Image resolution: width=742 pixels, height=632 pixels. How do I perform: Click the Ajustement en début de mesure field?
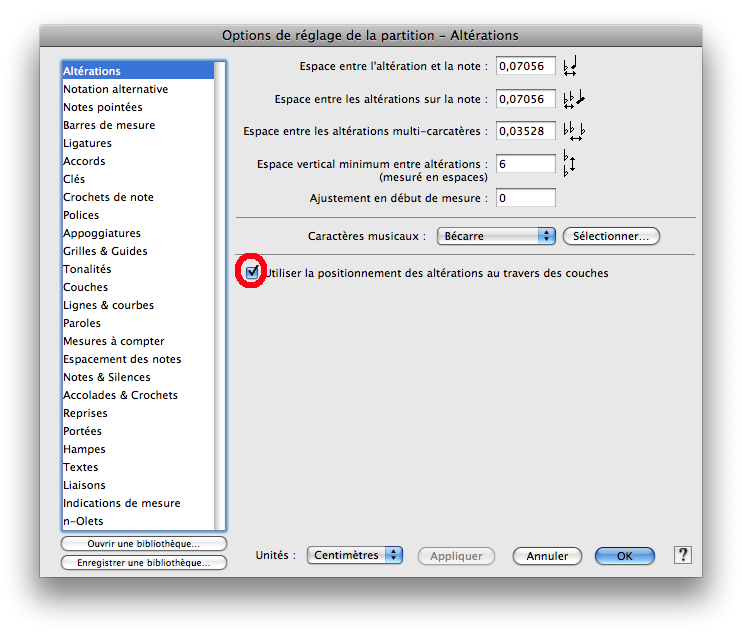coord(525,198)
